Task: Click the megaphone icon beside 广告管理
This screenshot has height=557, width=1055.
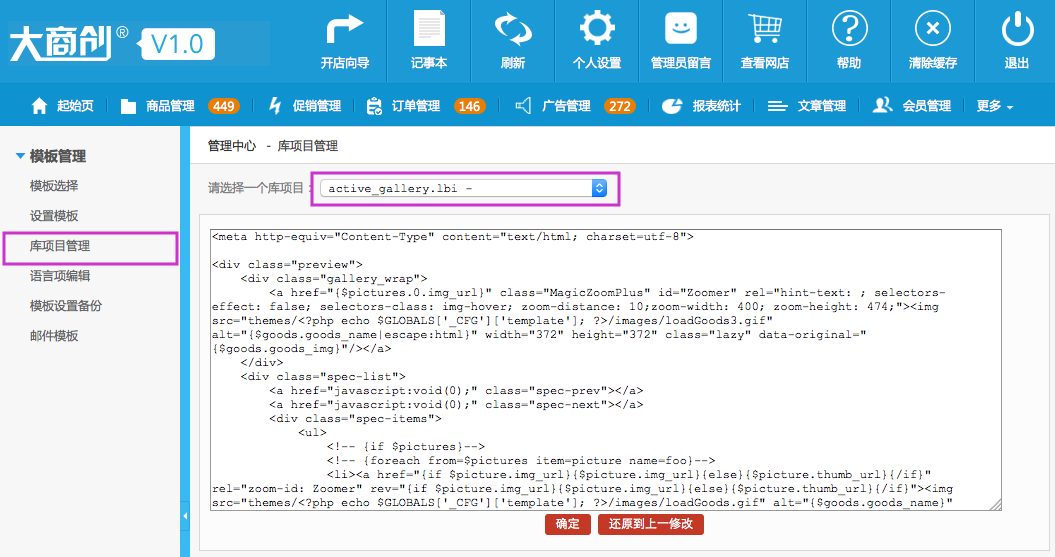Action: (x=523, y=106)
